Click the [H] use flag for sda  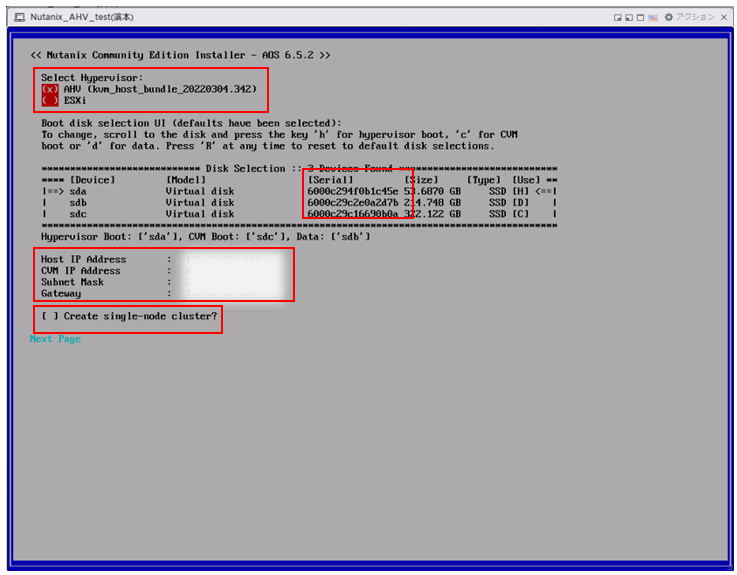pos(520,191)
